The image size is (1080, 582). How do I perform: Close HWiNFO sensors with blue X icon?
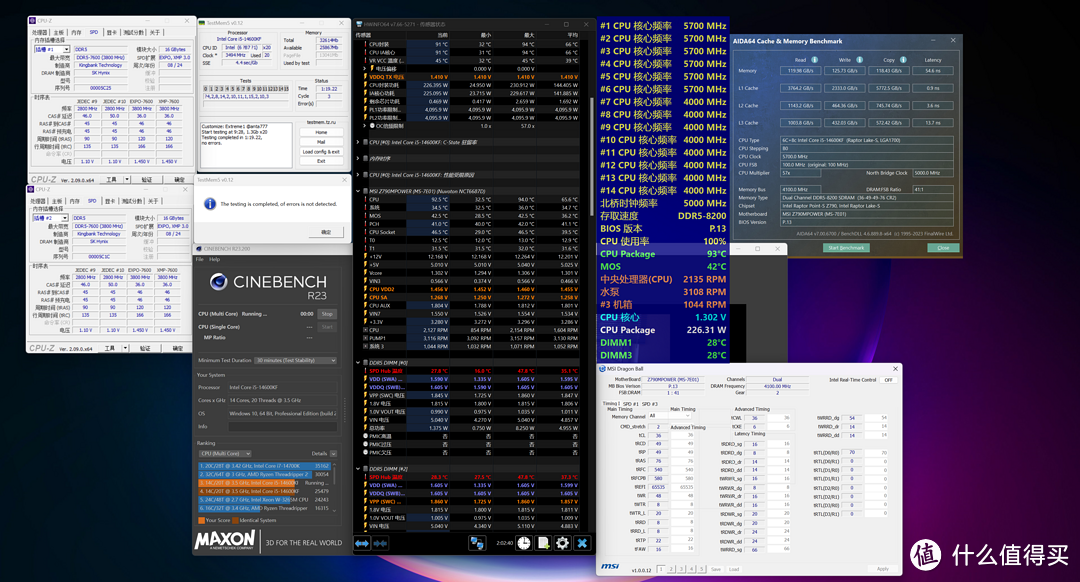(582, 543)
